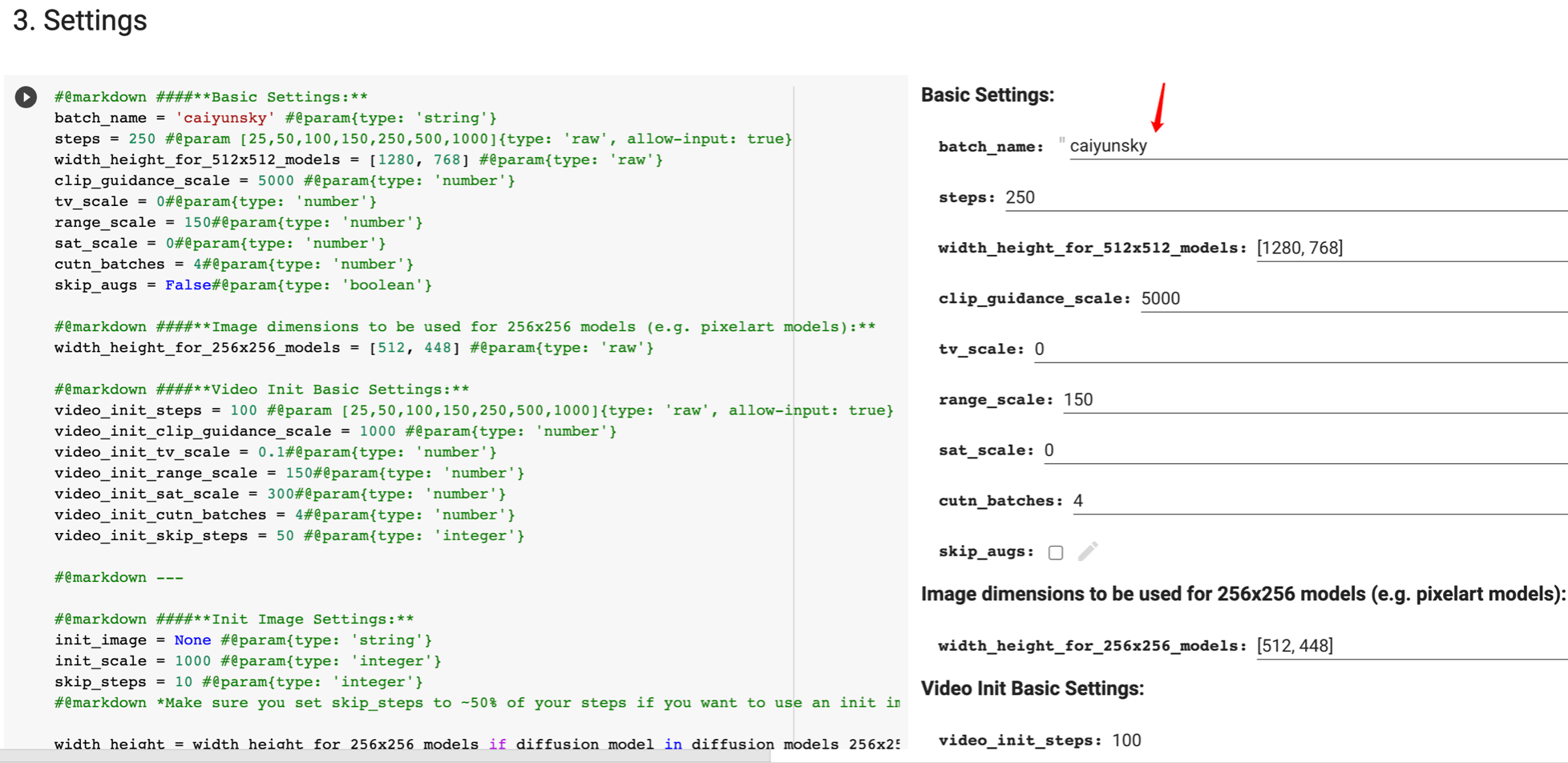Click the video_init_skip_steps code line

click(289, 535)
